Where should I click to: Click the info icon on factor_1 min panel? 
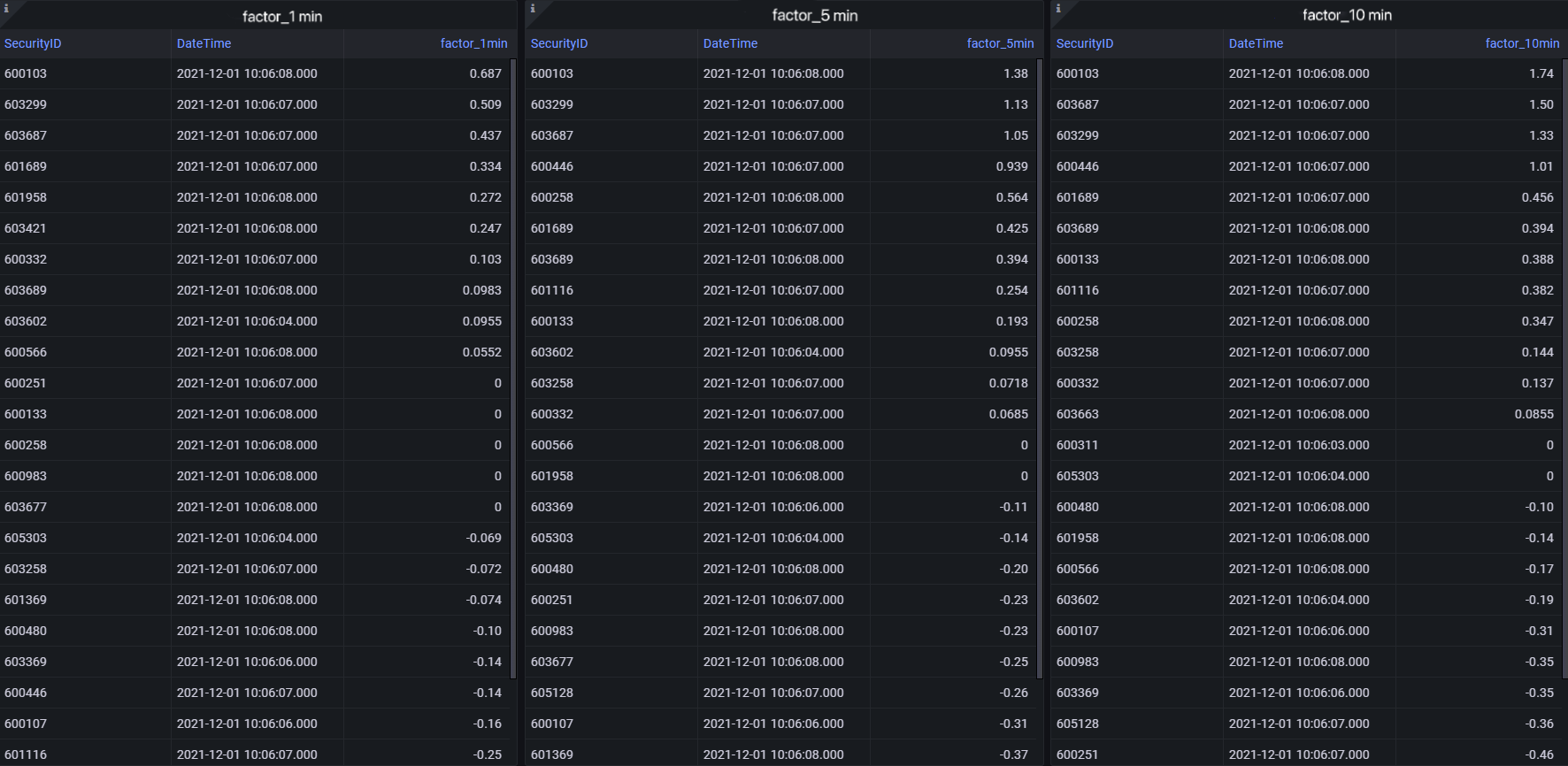(x=6, y=8)
